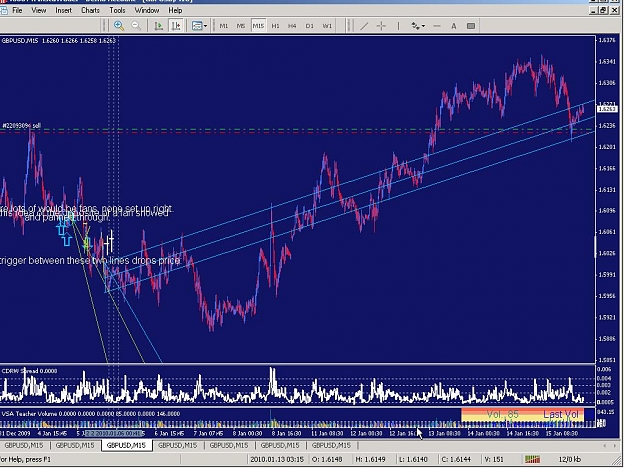
Task: Open the Insert menu
Action: tap(63, 10)
